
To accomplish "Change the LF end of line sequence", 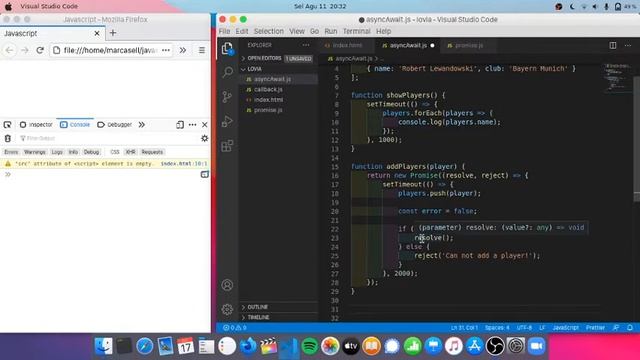I will (x=542, y=328).
